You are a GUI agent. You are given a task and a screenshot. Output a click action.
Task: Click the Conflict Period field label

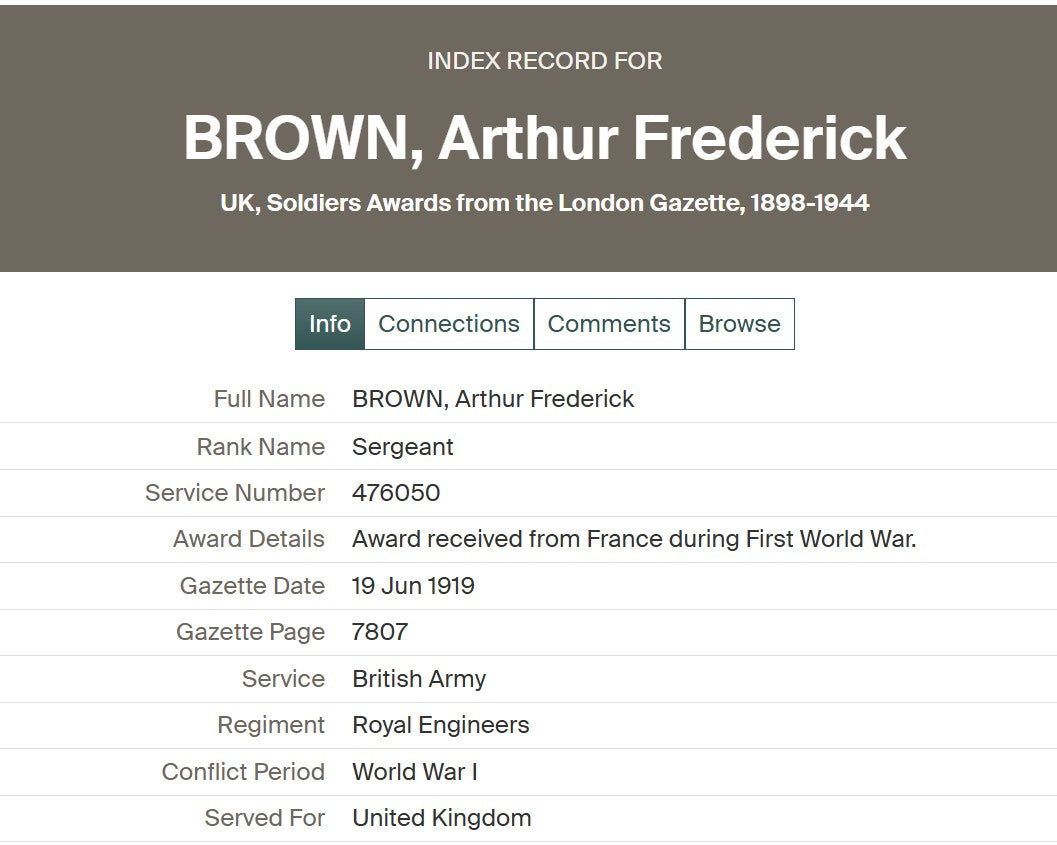243,772
